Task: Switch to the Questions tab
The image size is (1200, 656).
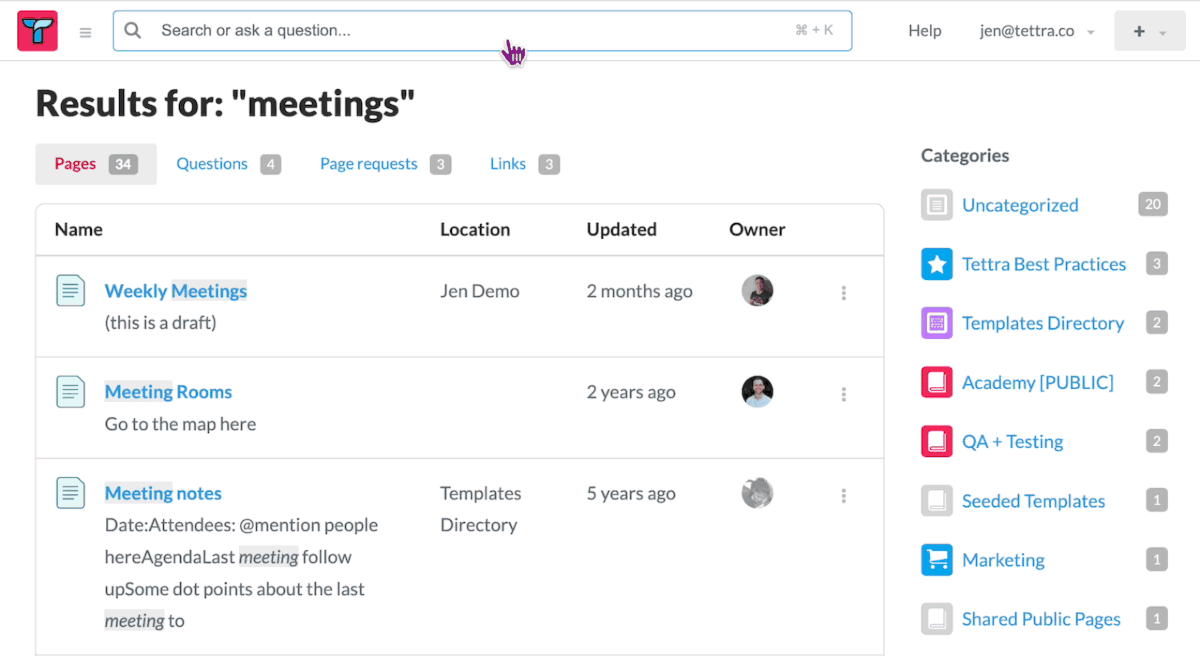Action: pyautogui.click(x=228, y=164)
